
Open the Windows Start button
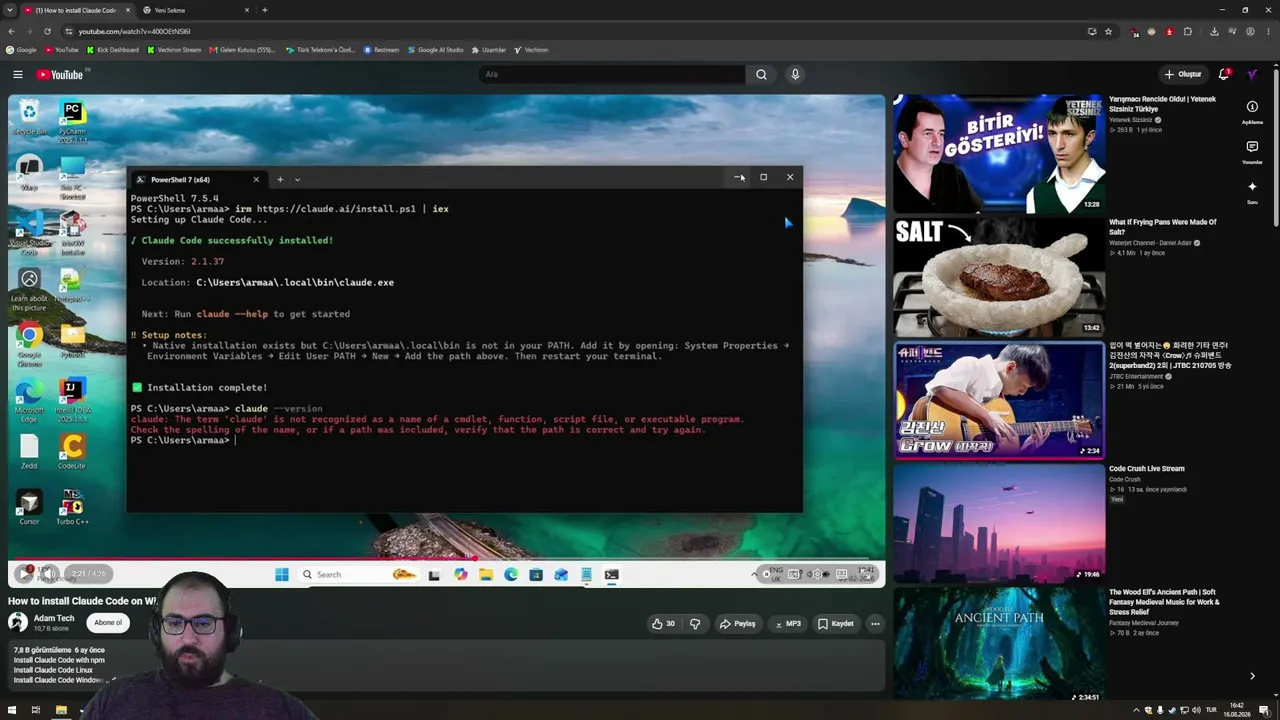(x=10, y=710)
